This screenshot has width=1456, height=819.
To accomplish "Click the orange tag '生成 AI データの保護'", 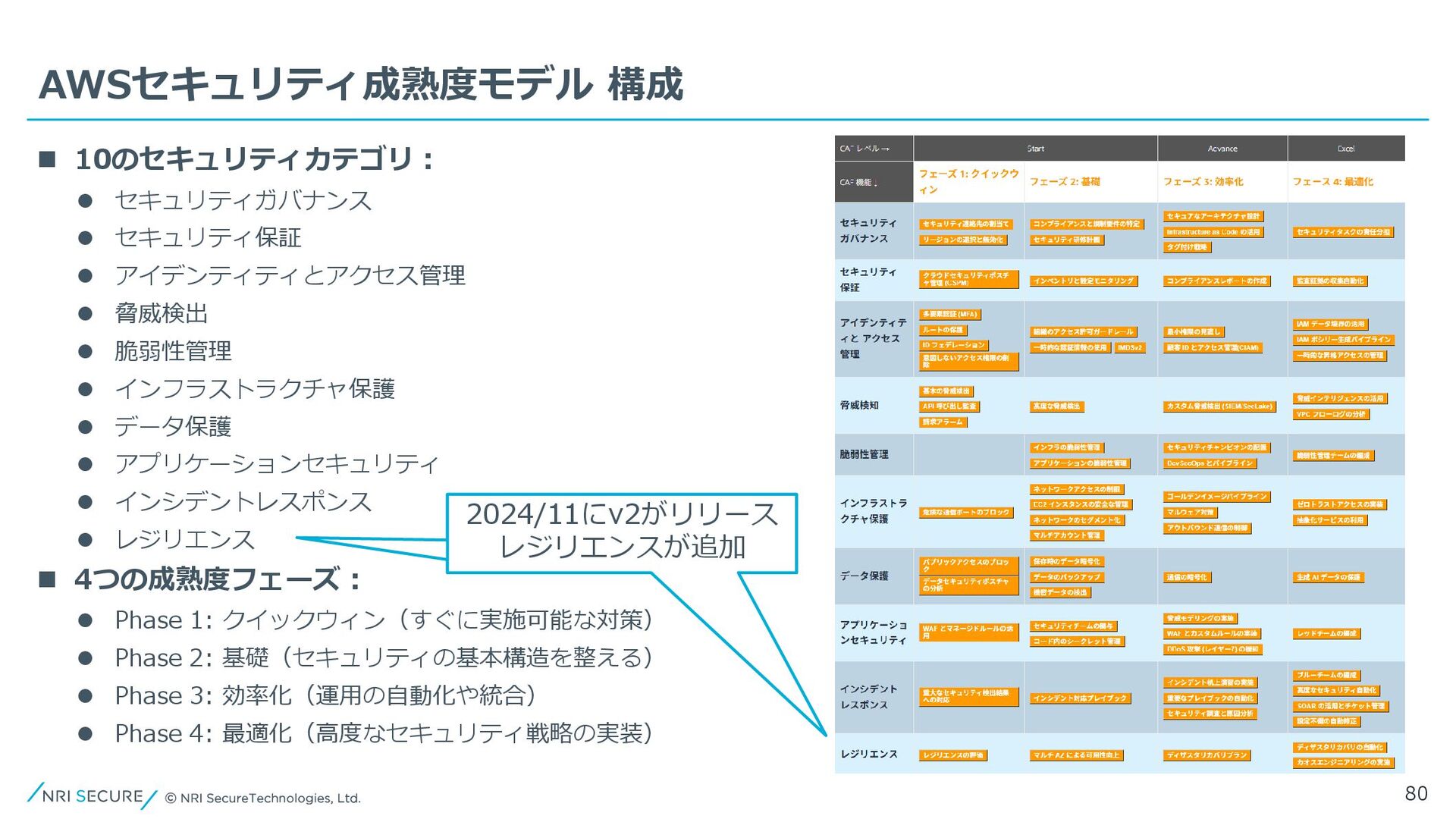I will pos(1329,578).
